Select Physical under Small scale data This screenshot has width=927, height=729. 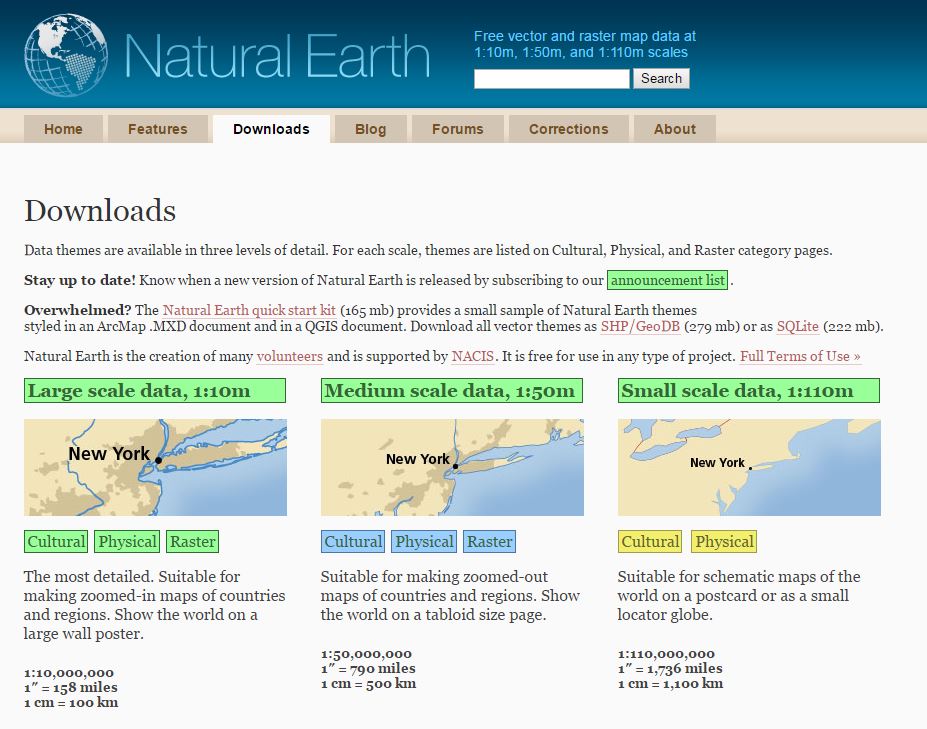(x=724, y=542)
